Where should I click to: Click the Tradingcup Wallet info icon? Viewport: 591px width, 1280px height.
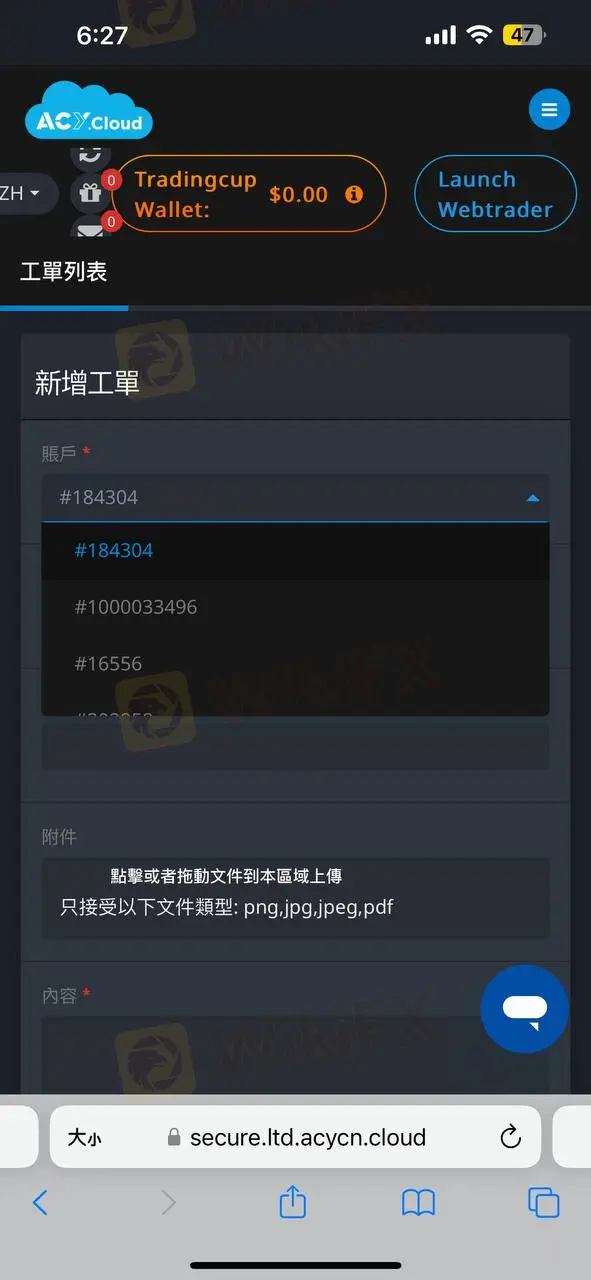(354, 194)
